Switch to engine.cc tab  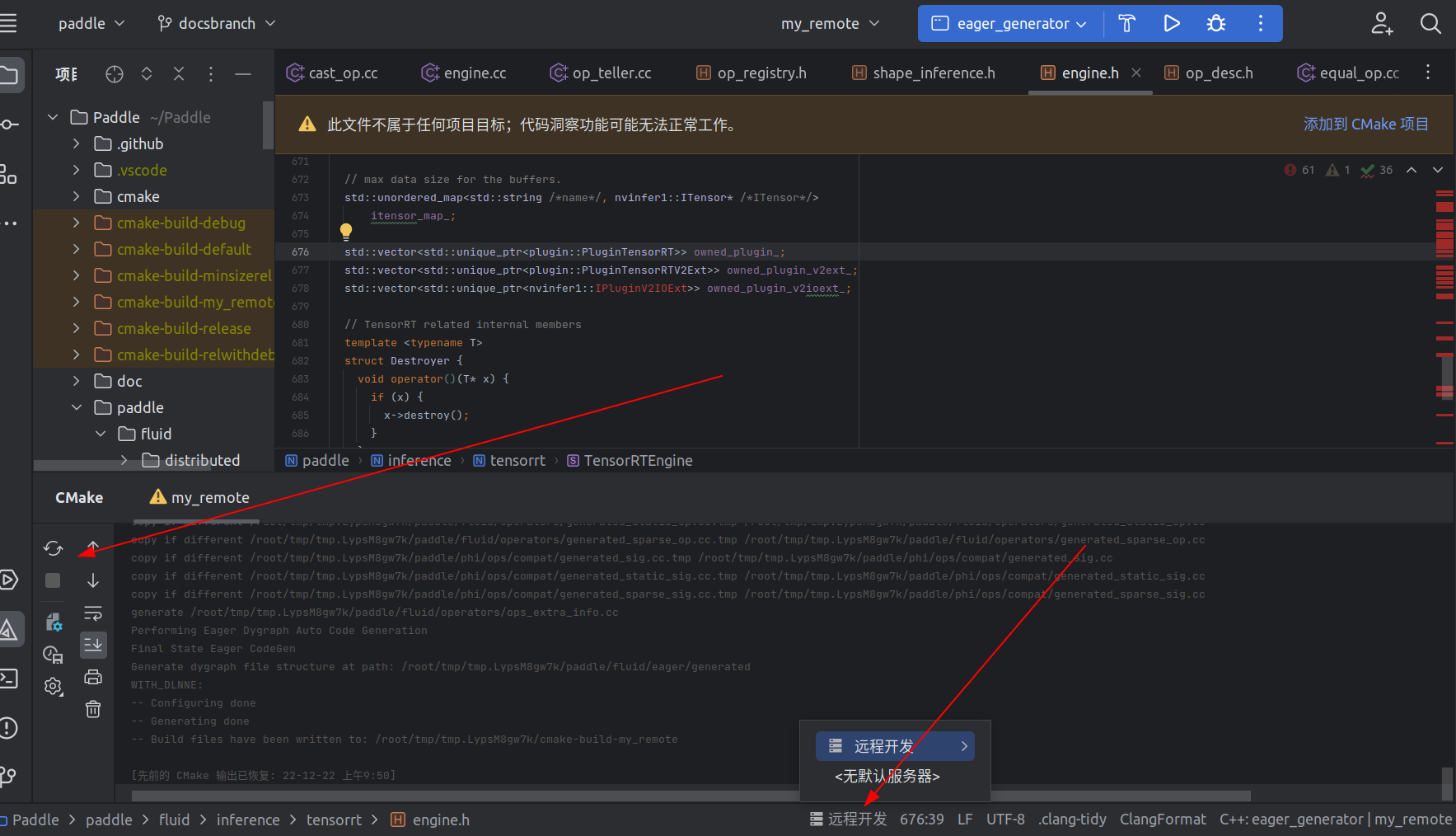pos(464,73)
